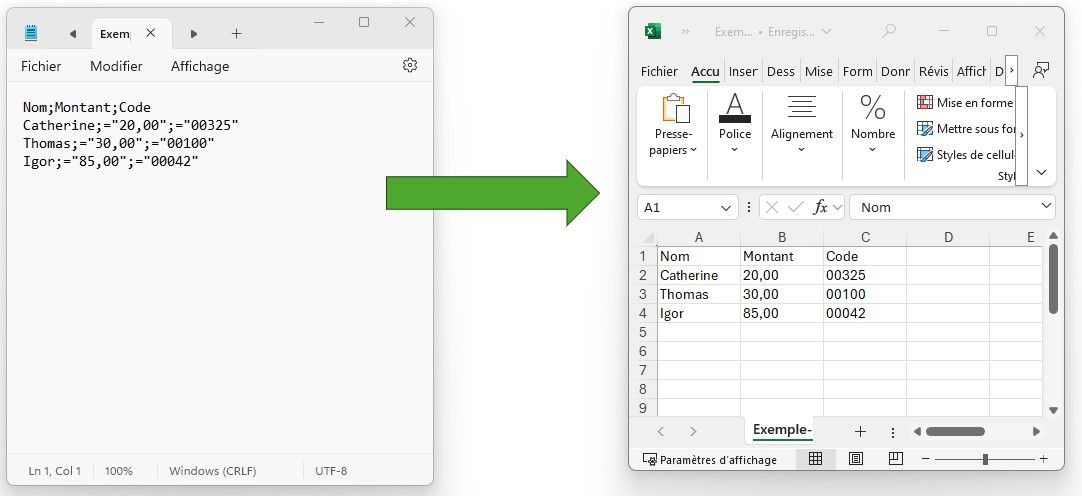The image size is (1082, 496).
Task: Open the Police font group icon
Action: click(734, 108)
